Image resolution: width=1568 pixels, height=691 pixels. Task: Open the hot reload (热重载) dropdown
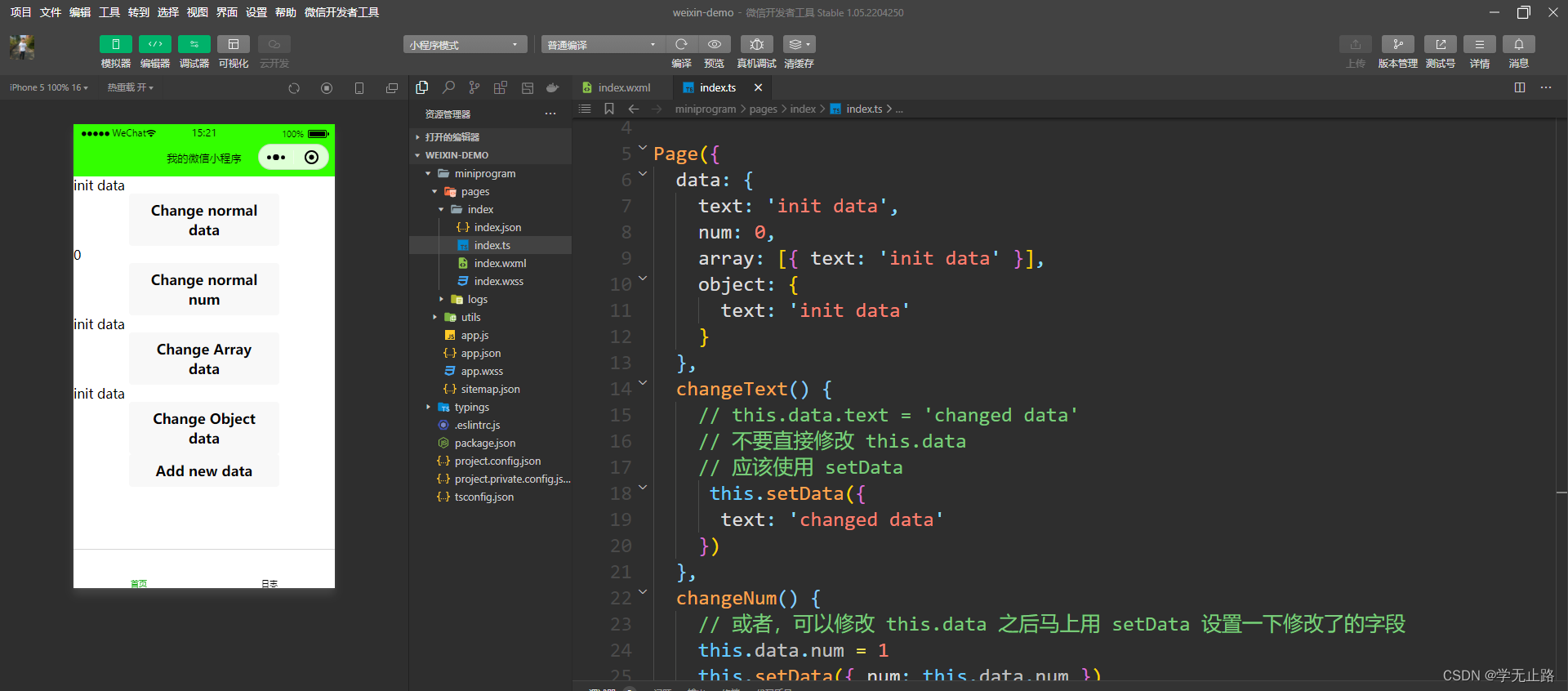(130, 88)
